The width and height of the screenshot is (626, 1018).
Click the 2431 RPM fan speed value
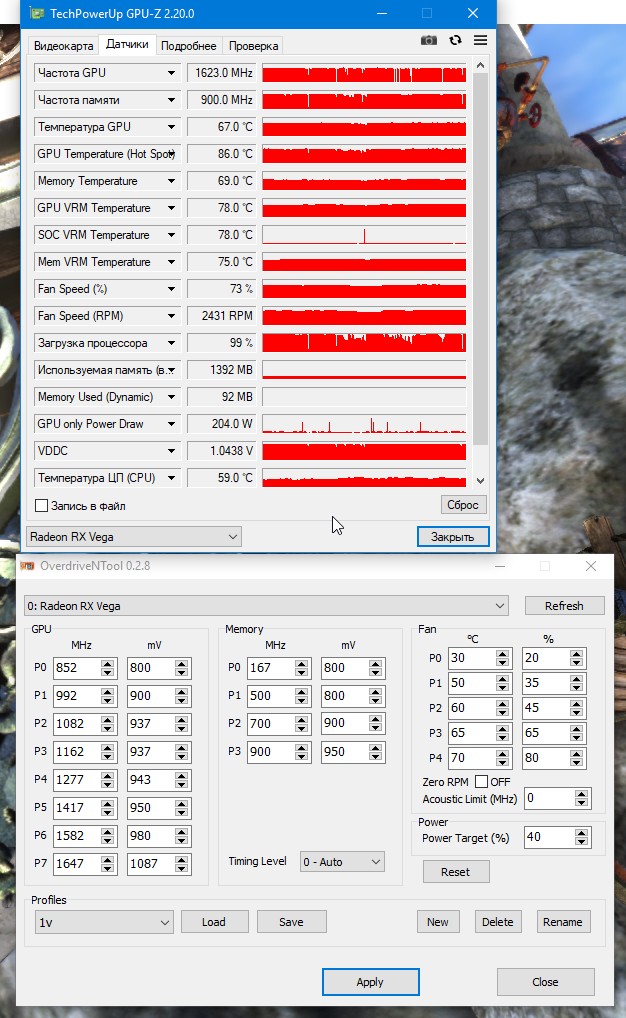[223, 316]
